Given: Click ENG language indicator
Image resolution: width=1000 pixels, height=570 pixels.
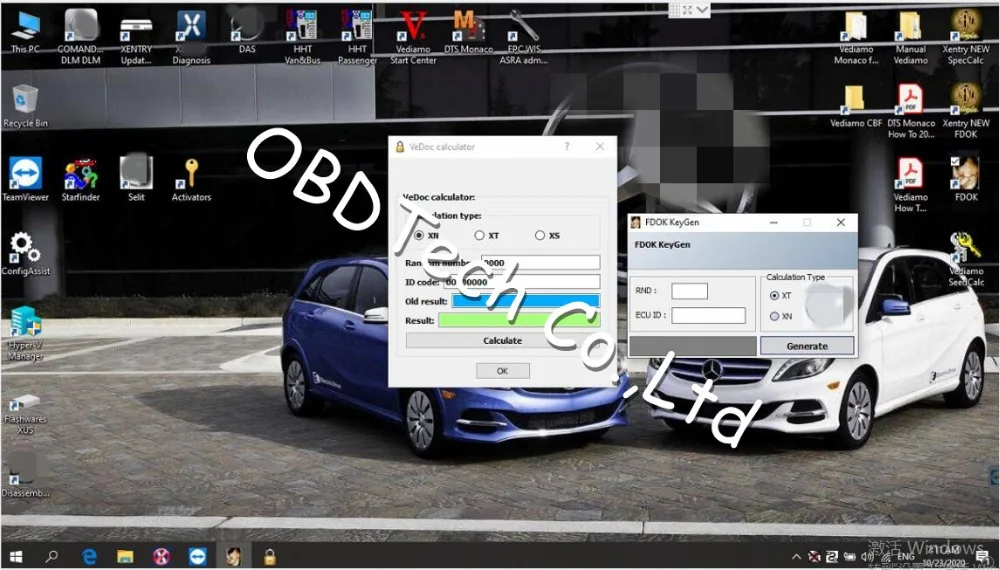Looking at the screenshot, I should 906,557.
